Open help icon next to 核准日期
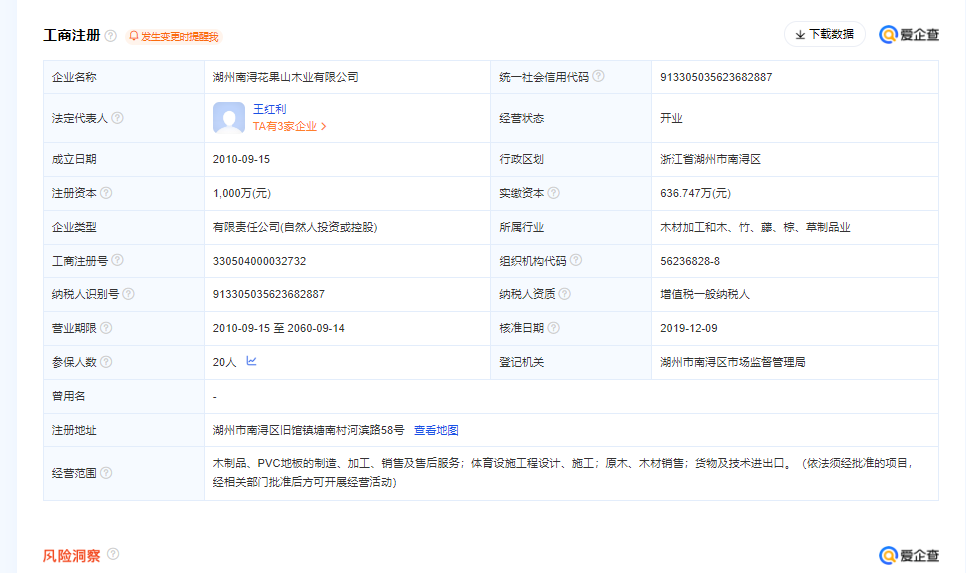The height and width of the screenshot is (573, 966). (x=553, y=328)
